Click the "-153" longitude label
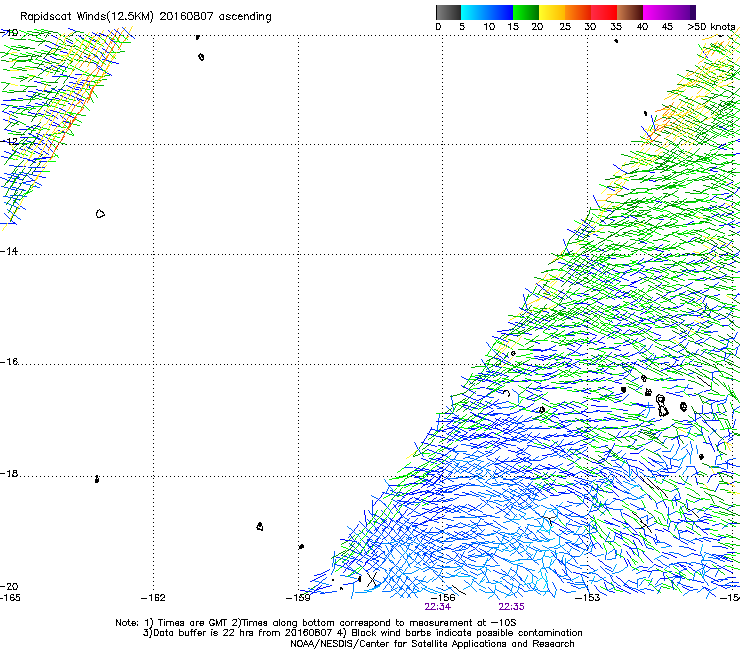This screenshot has height=650, width=740. 588,598
